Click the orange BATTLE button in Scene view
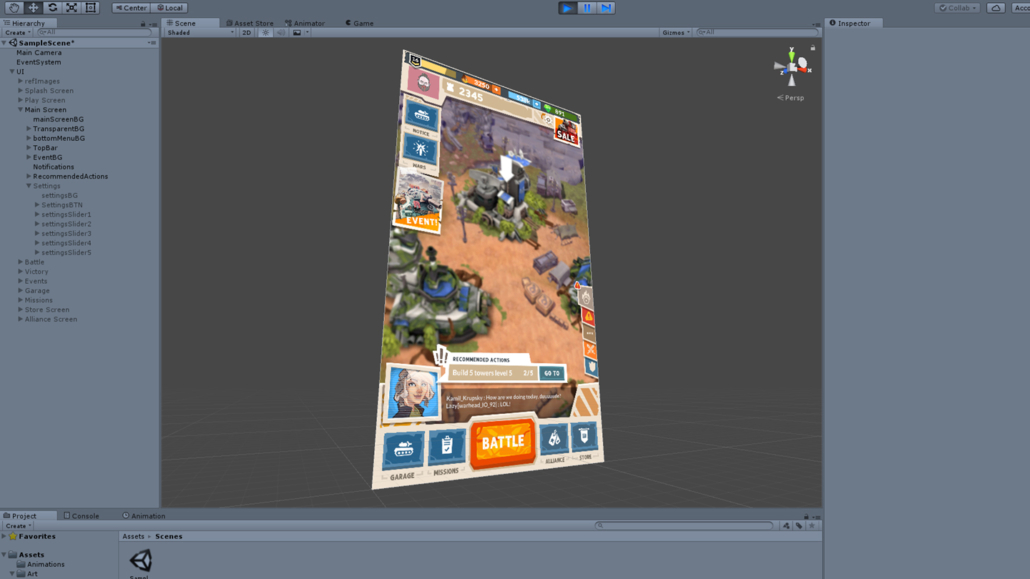Image resolution: width=1030 pixels, height=579 pixels. [x=503, y=444]
